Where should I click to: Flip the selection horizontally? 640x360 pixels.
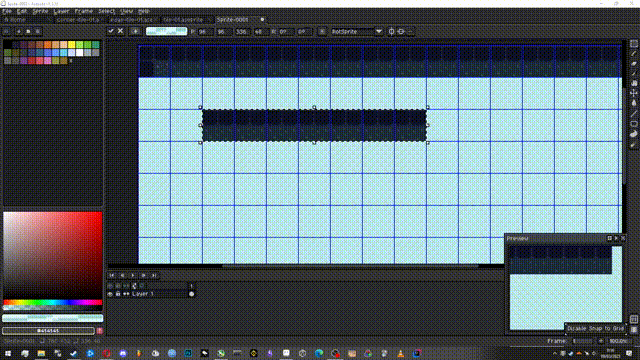pos(391,31)
